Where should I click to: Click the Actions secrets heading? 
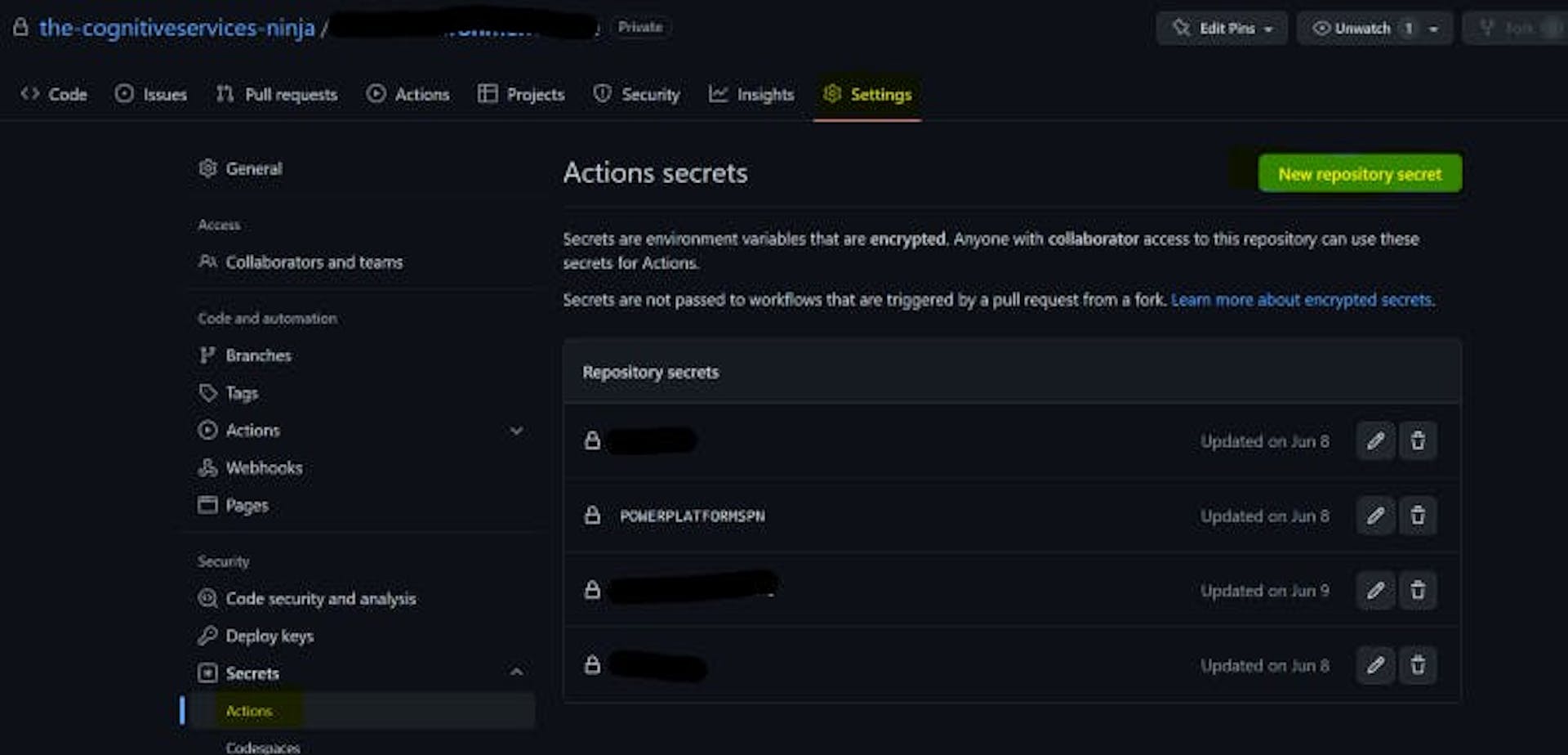pos(655,173)
